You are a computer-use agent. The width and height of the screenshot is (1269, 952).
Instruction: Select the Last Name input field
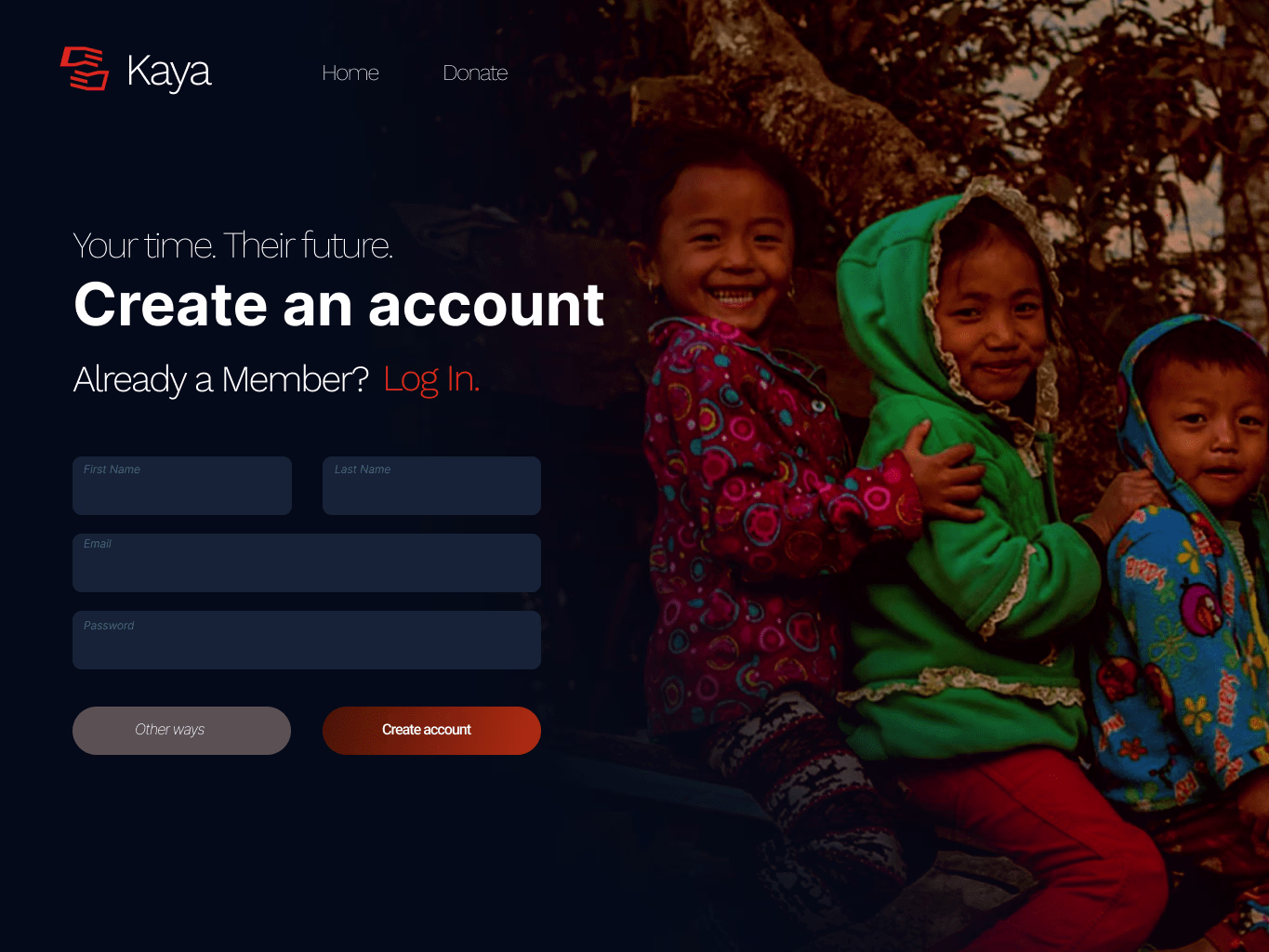coord(431,485)
